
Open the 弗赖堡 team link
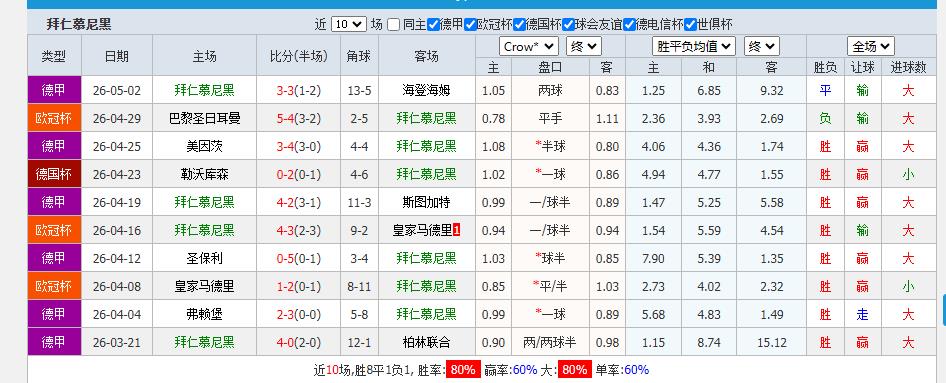[x=205, y=314]
